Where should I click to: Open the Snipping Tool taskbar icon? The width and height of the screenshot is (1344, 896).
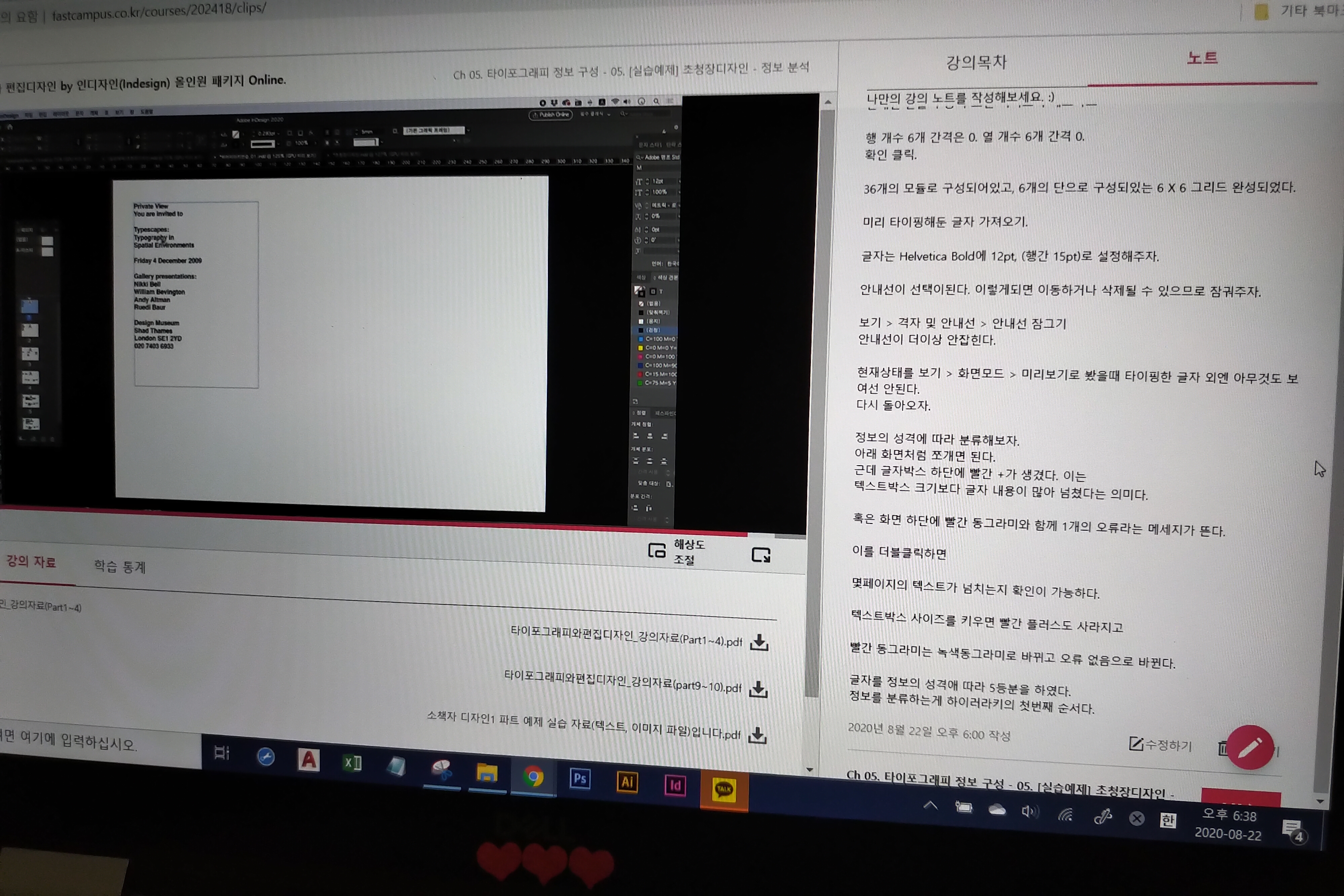pos(442,769)
